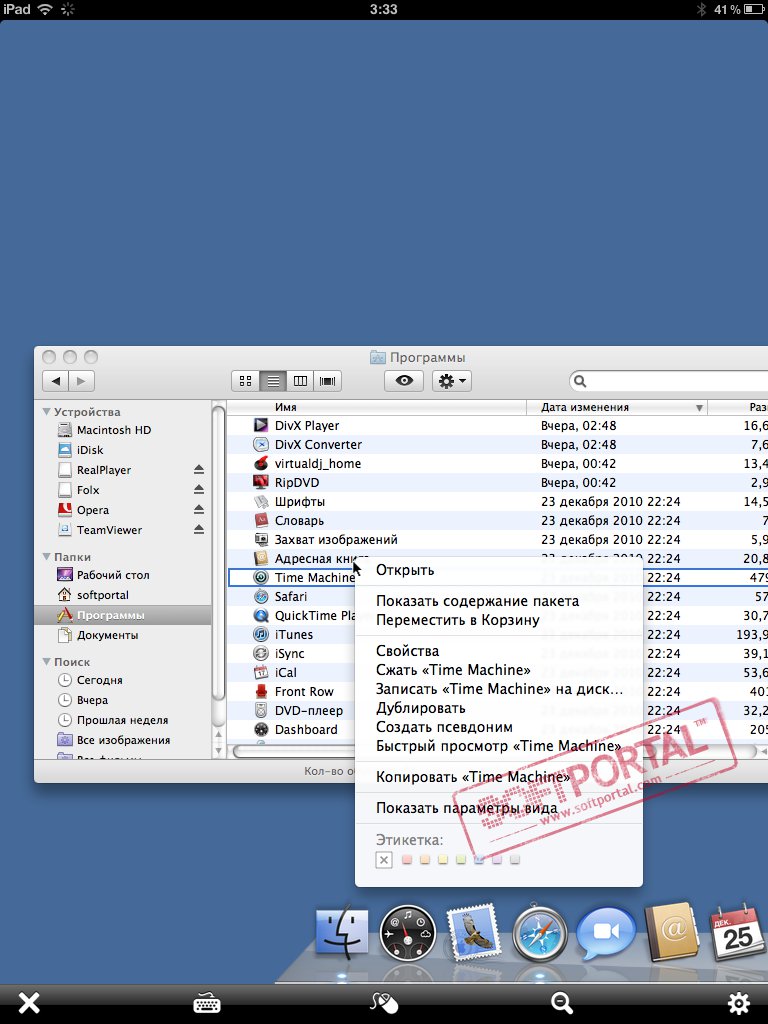
Task: Open the gear action dropdown
Action: [451, 381]
